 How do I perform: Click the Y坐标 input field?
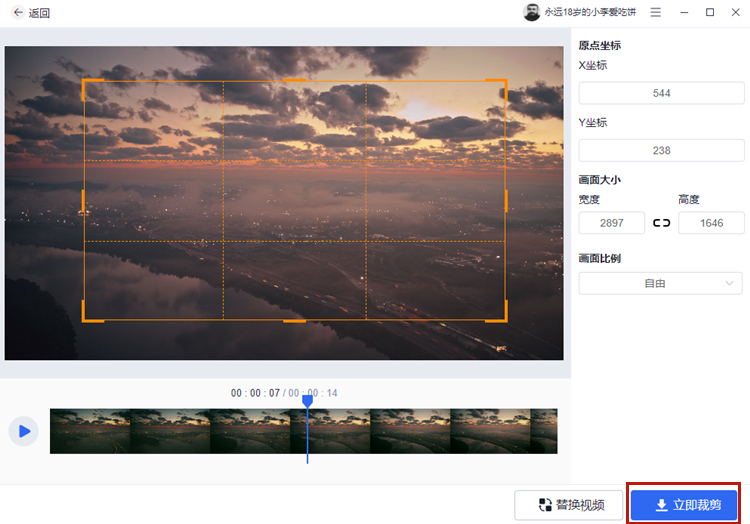[x=661, y=151]
